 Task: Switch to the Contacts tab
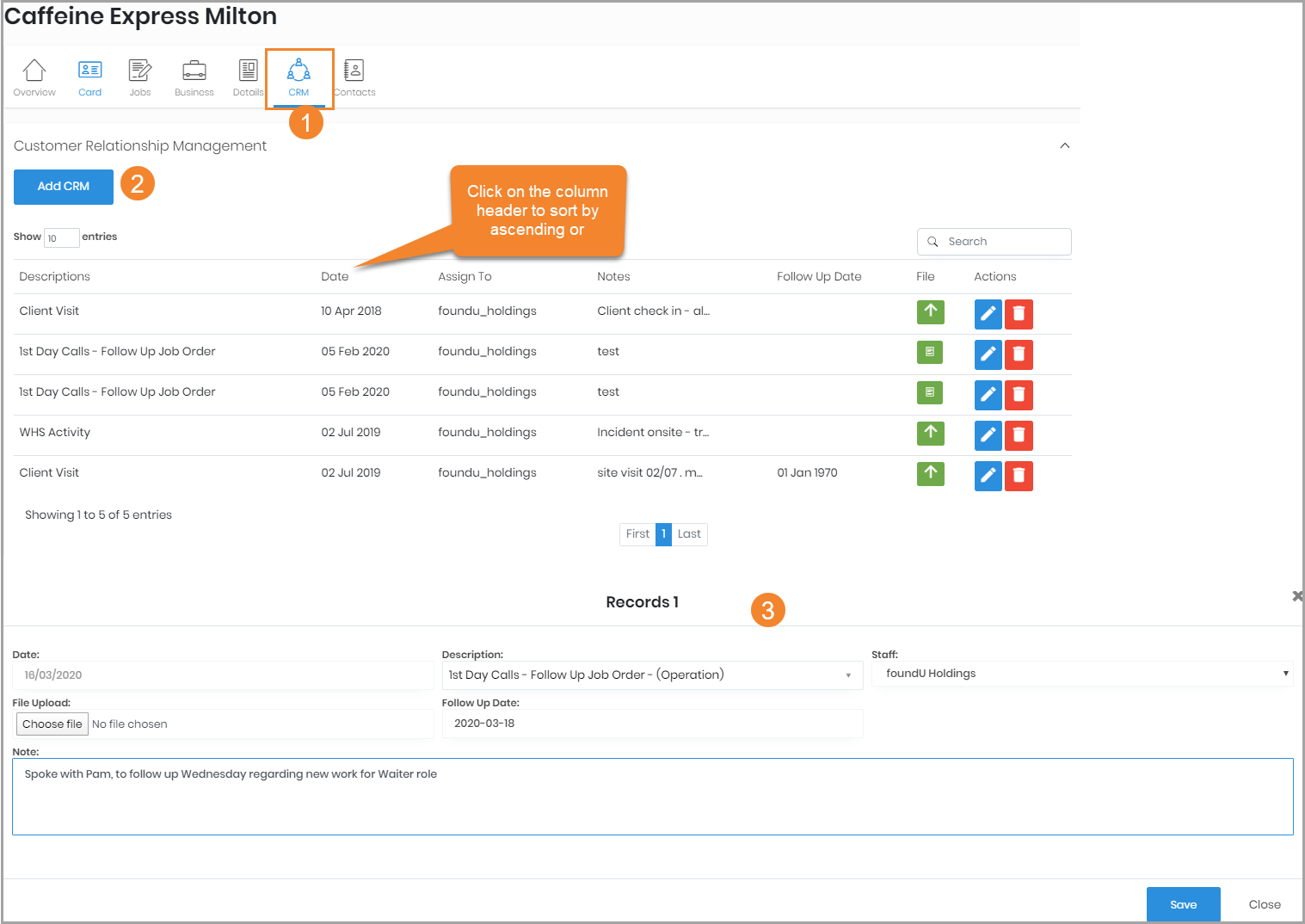[x=354, y=77]
